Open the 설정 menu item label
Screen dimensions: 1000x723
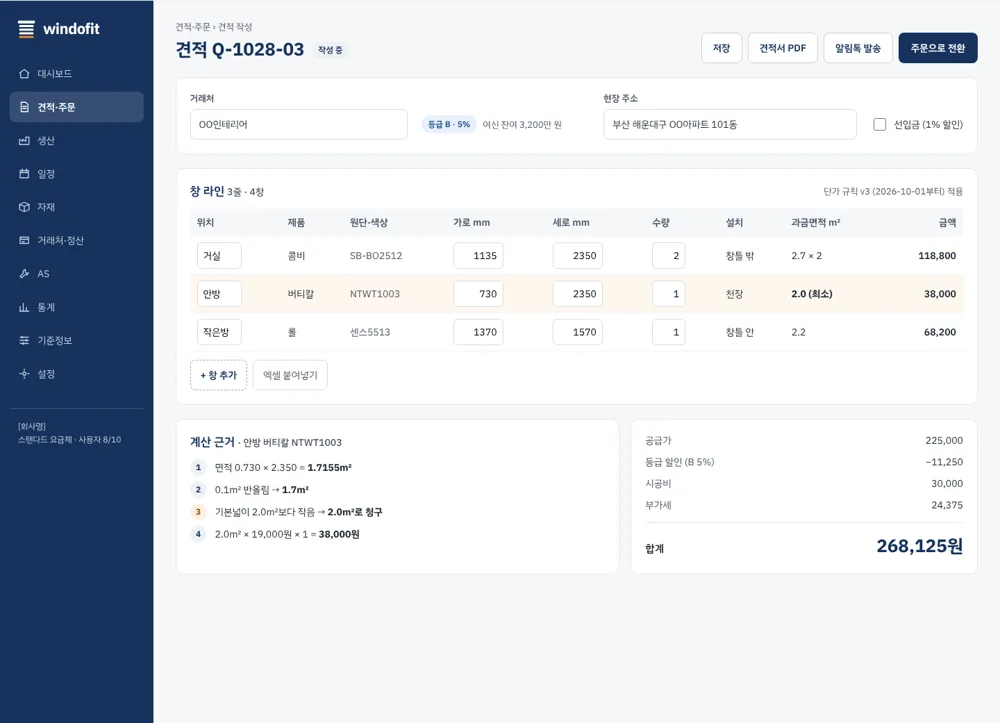click(x=46, y=374)
